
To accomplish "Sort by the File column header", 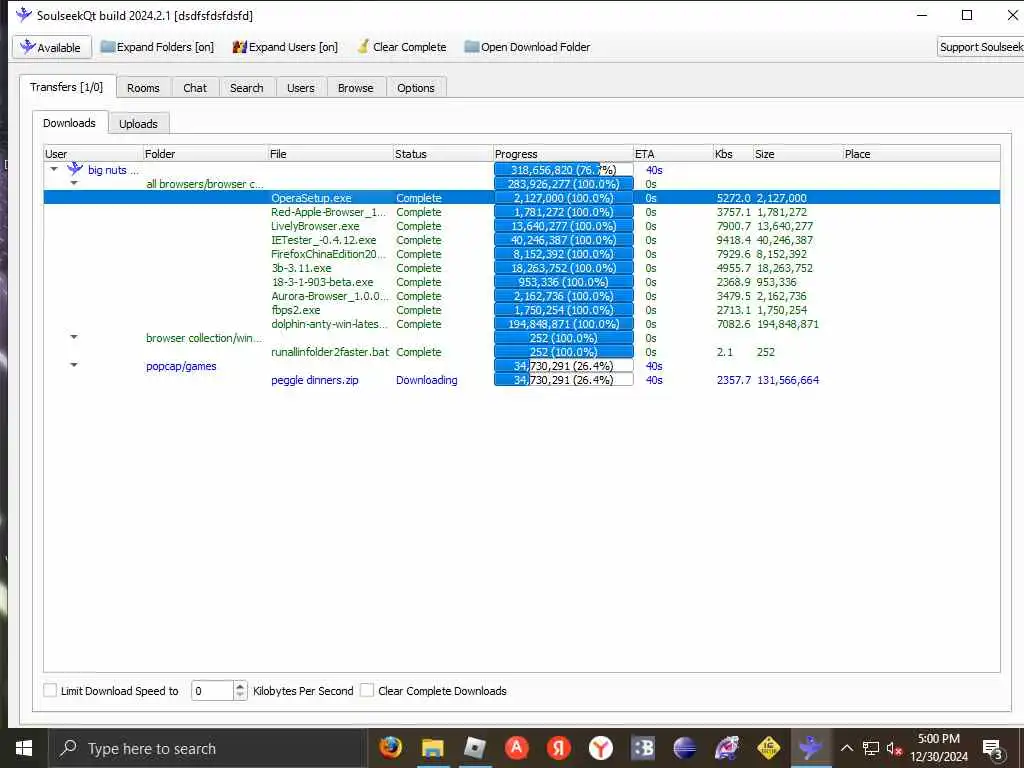I will [x=330, y=153].
